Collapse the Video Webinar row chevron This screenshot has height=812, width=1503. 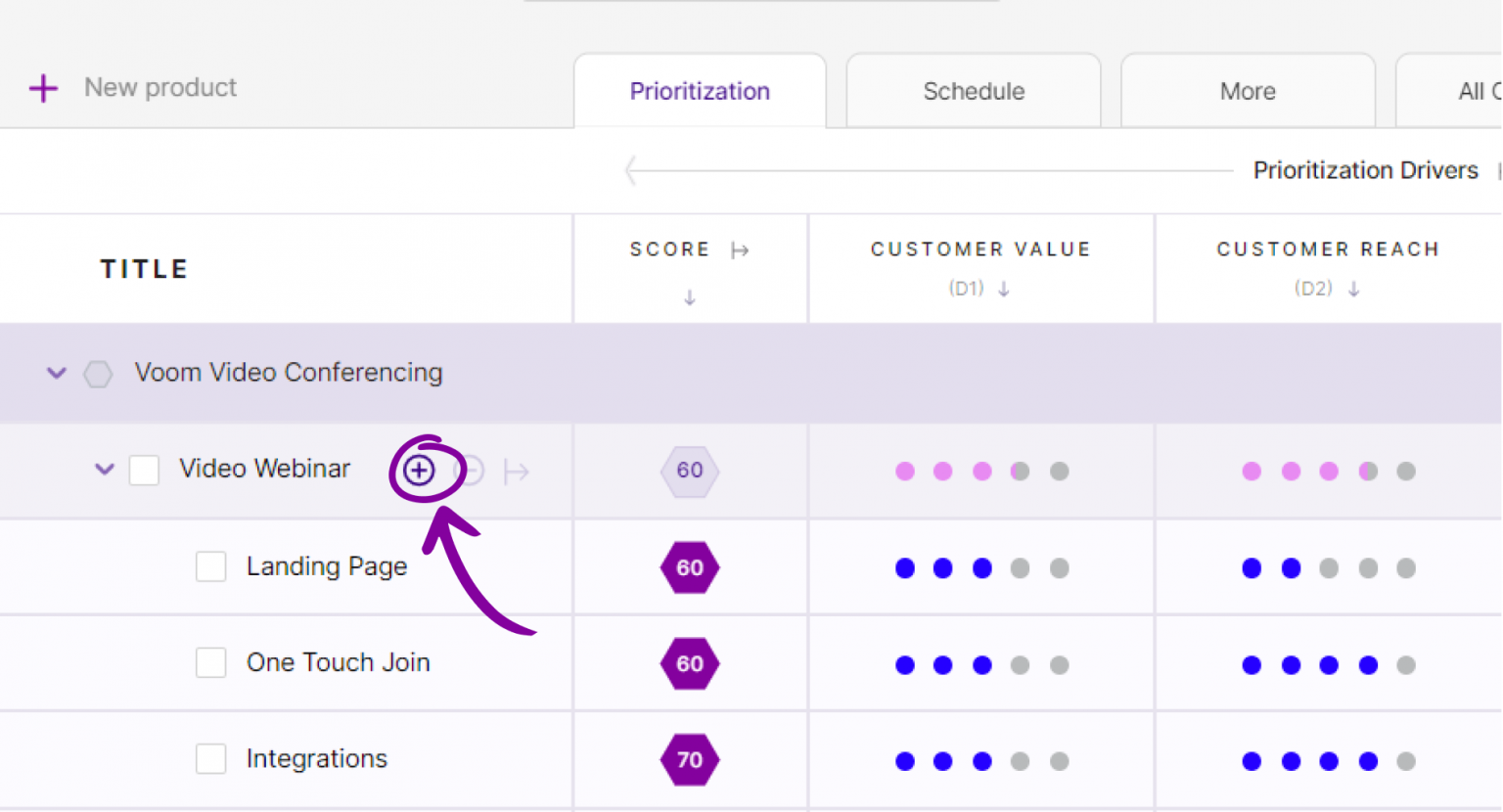point(105,469)
